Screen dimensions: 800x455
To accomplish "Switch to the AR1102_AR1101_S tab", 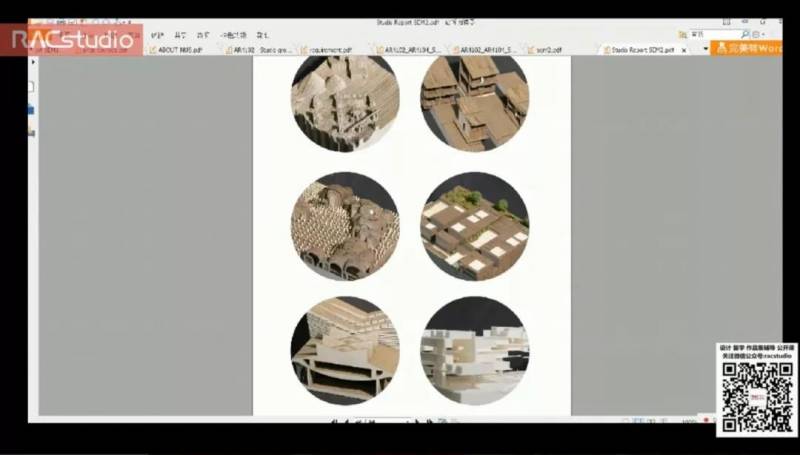I will 492,48.
